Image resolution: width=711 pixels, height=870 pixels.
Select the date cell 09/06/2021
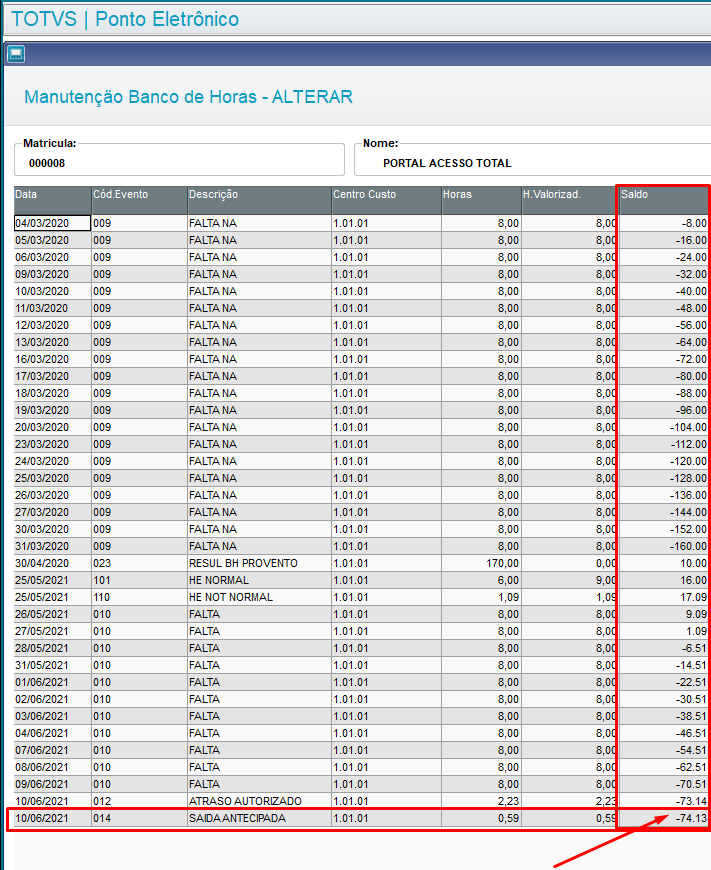53,784
